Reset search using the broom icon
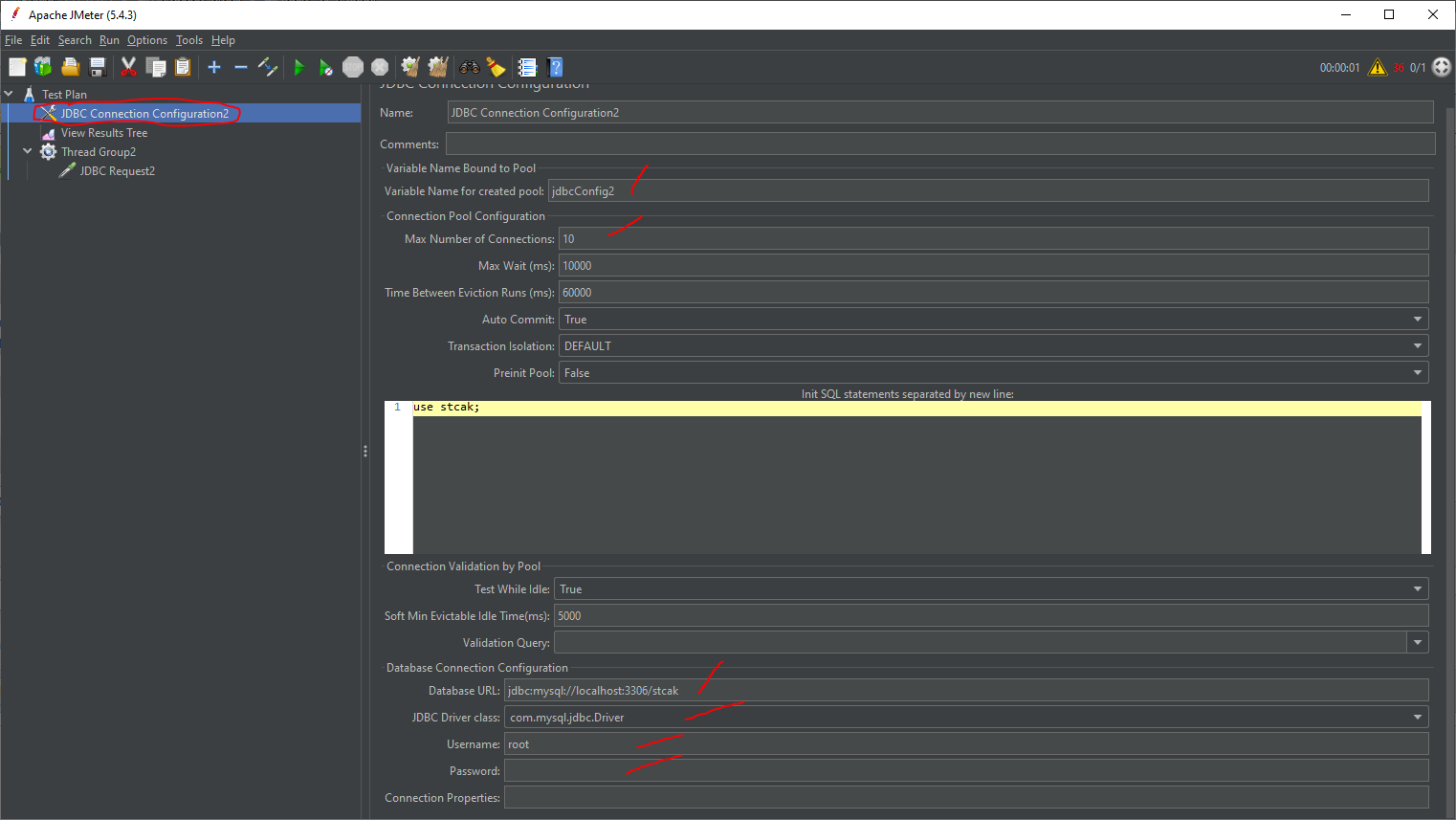This screenshot has width=1456, height=820. coord(496,67)
